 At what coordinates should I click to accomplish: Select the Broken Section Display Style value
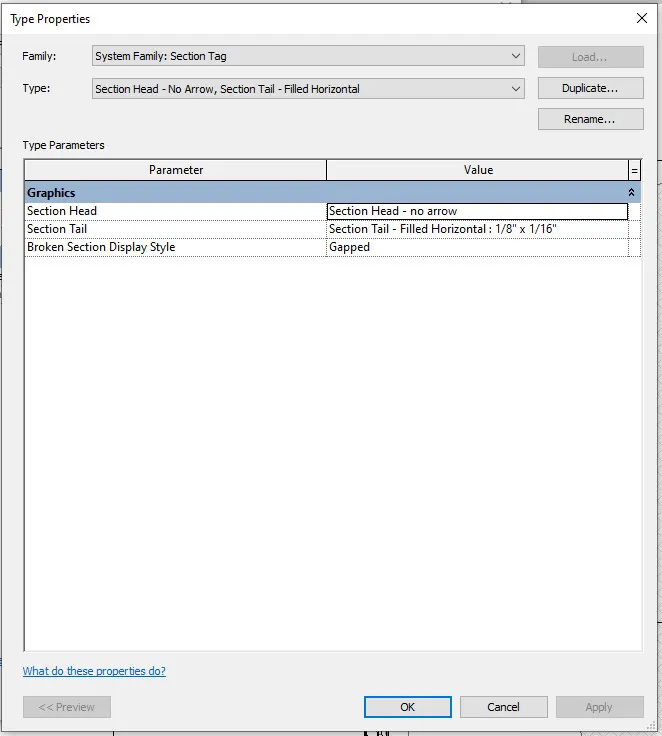[x=477, y=247]
